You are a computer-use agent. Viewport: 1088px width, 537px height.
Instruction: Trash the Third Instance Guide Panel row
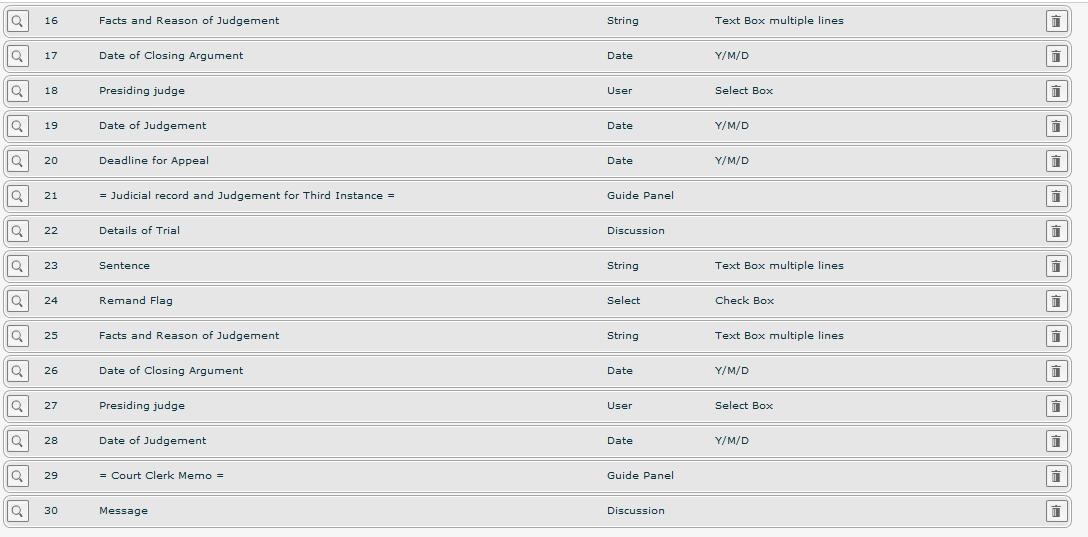tap(1056, 196)
